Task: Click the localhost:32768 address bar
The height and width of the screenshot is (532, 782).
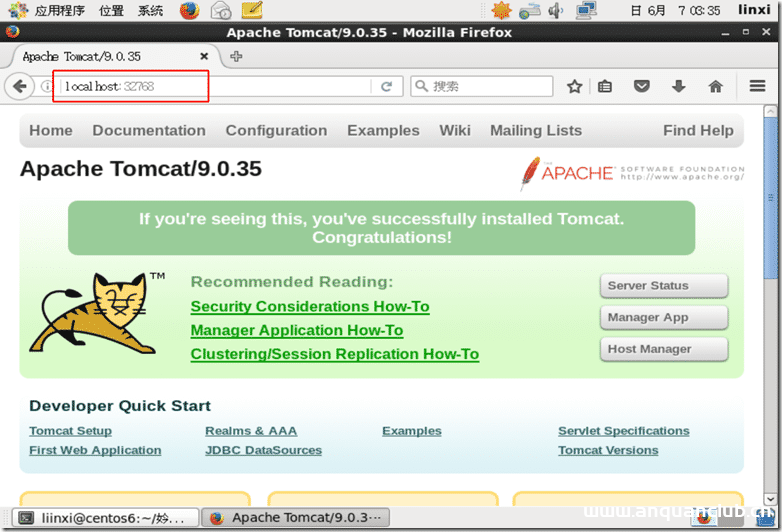Action: pos(214,86)
